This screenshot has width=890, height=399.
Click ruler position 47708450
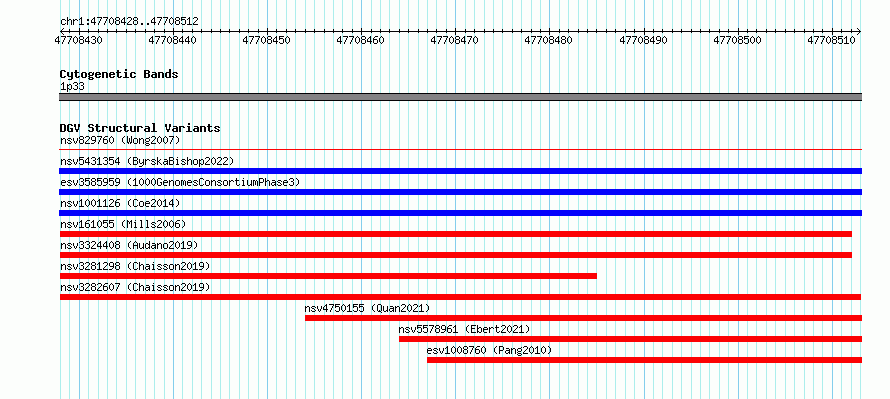pos(267,40)
